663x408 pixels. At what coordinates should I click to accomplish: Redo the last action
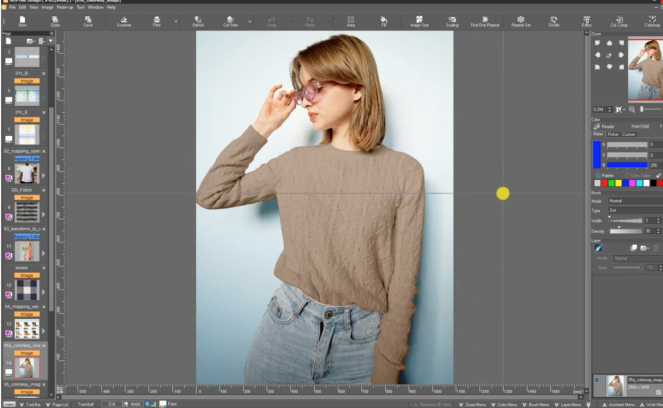(310, 22)
